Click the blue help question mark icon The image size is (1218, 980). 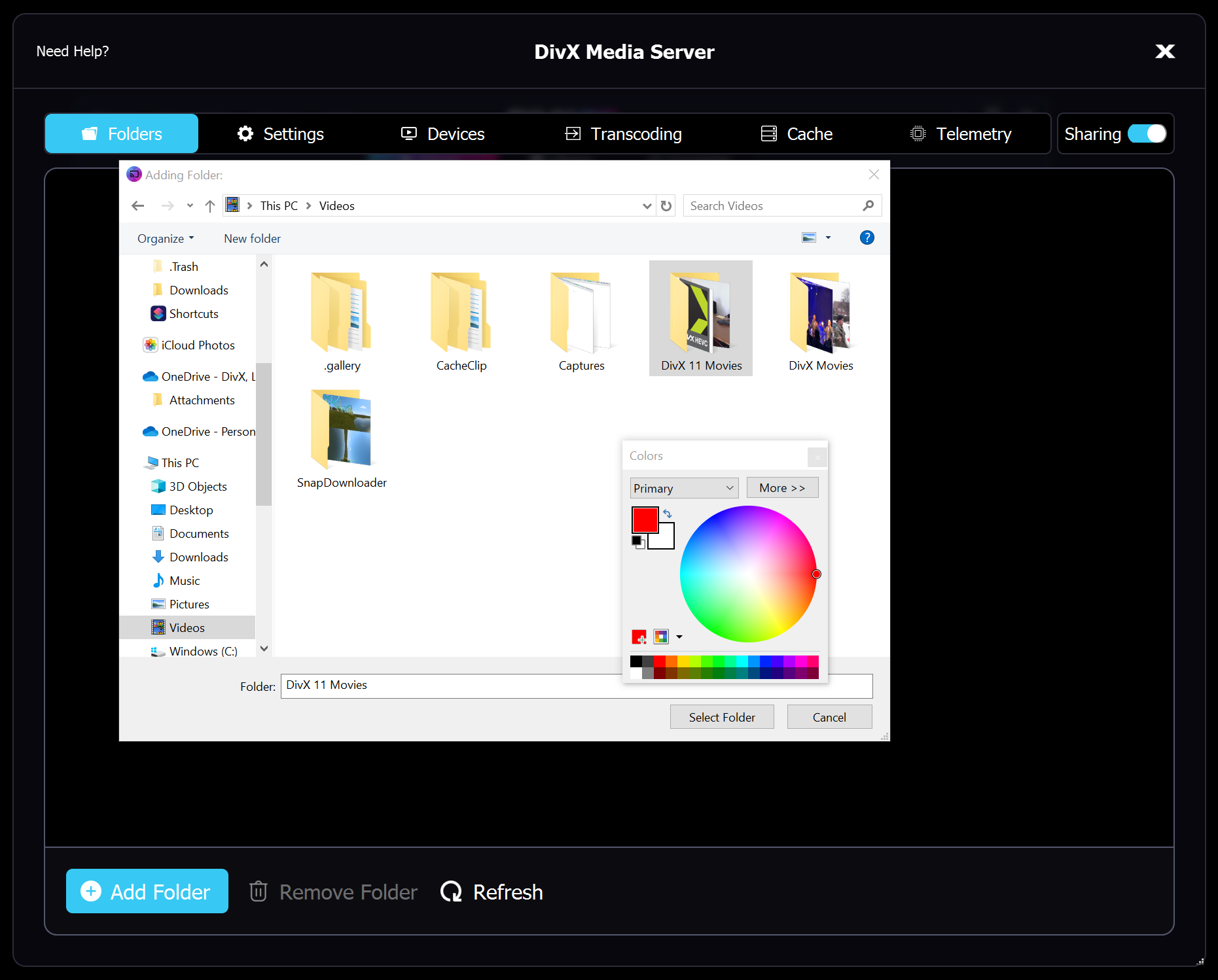pos(867,237)
